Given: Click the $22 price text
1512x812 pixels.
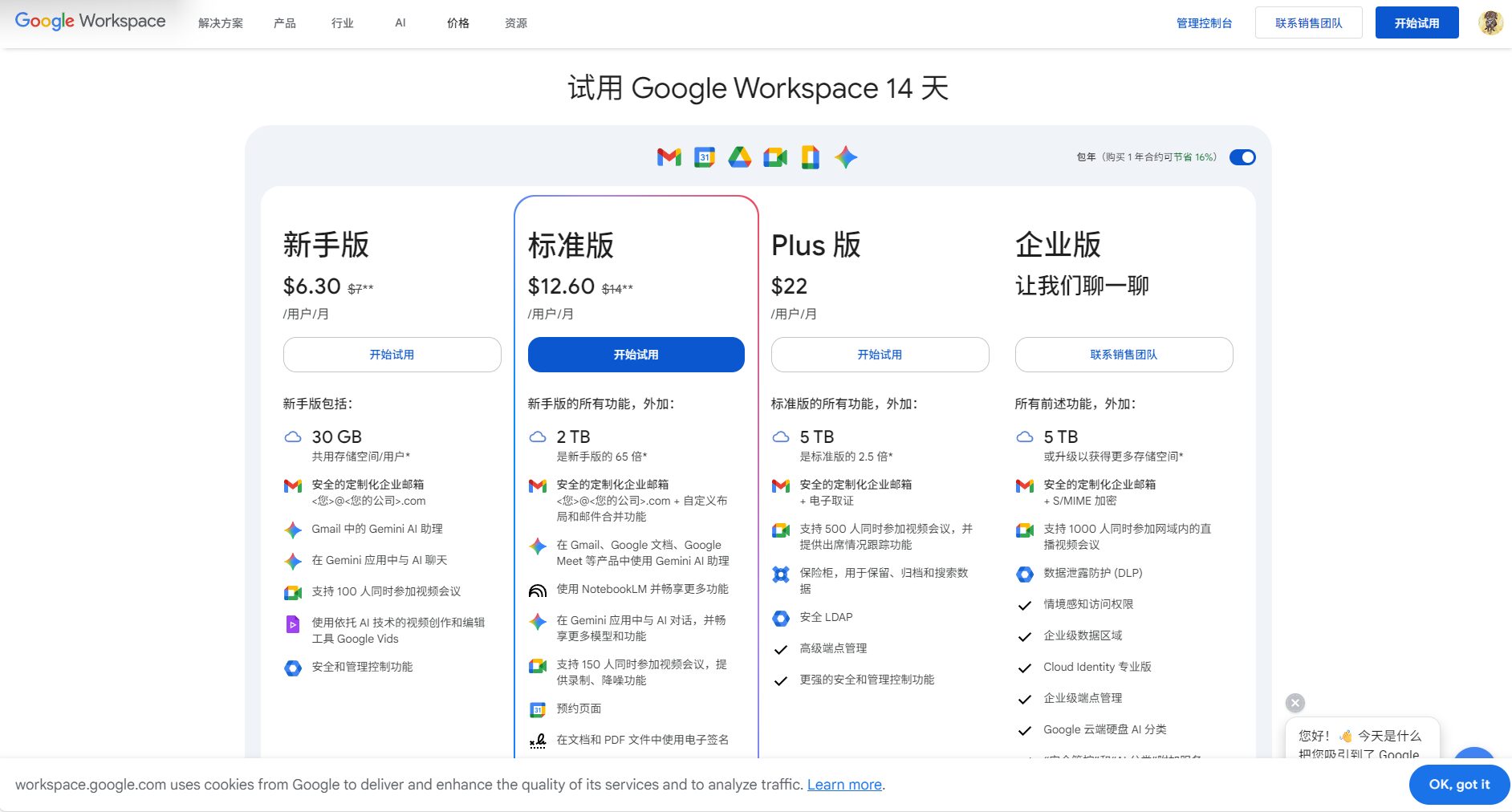Looking at the screenshot, I should pos(789,286).
